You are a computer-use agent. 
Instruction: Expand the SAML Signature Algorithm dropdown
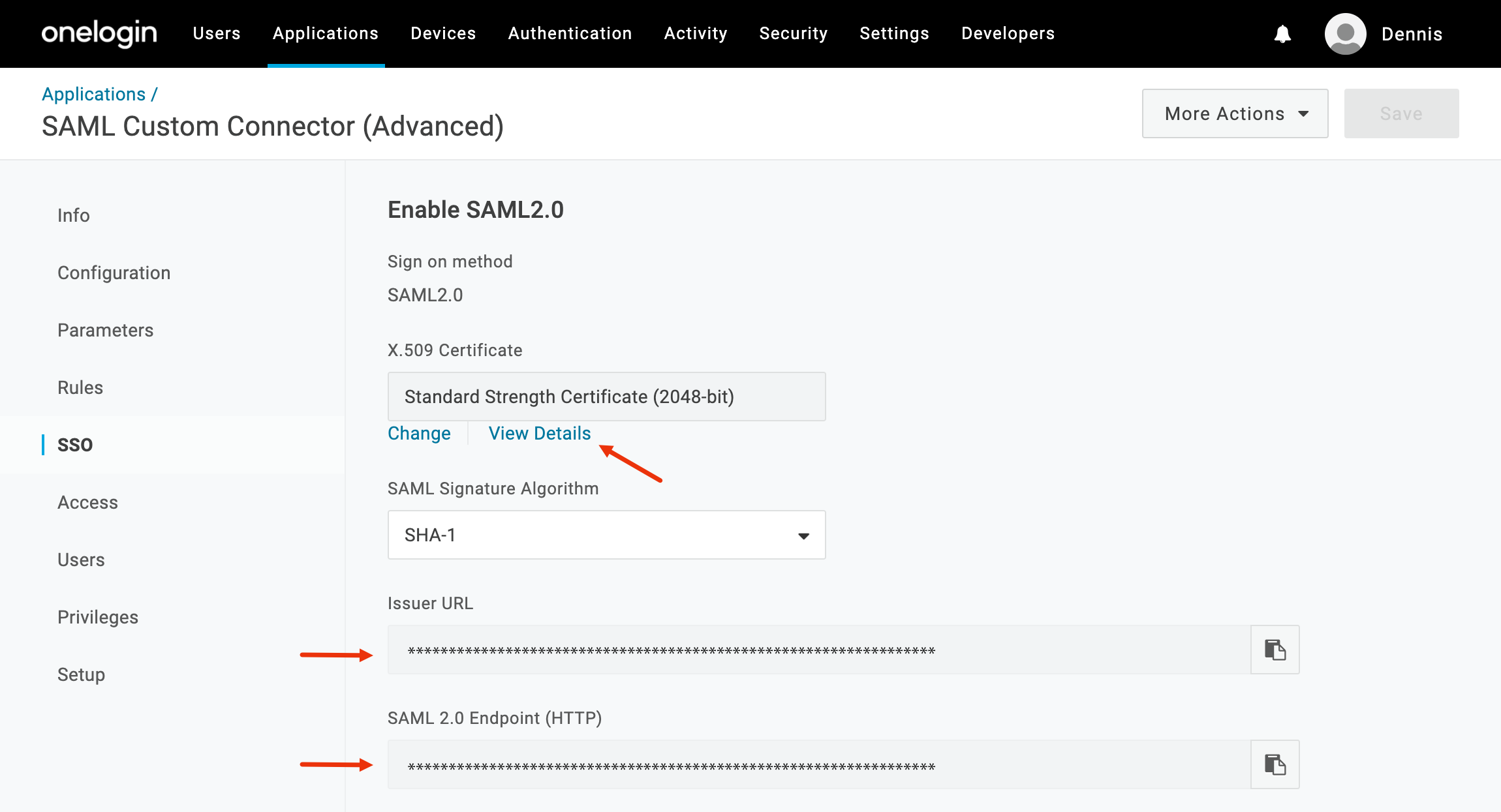[x=606, y=535]
